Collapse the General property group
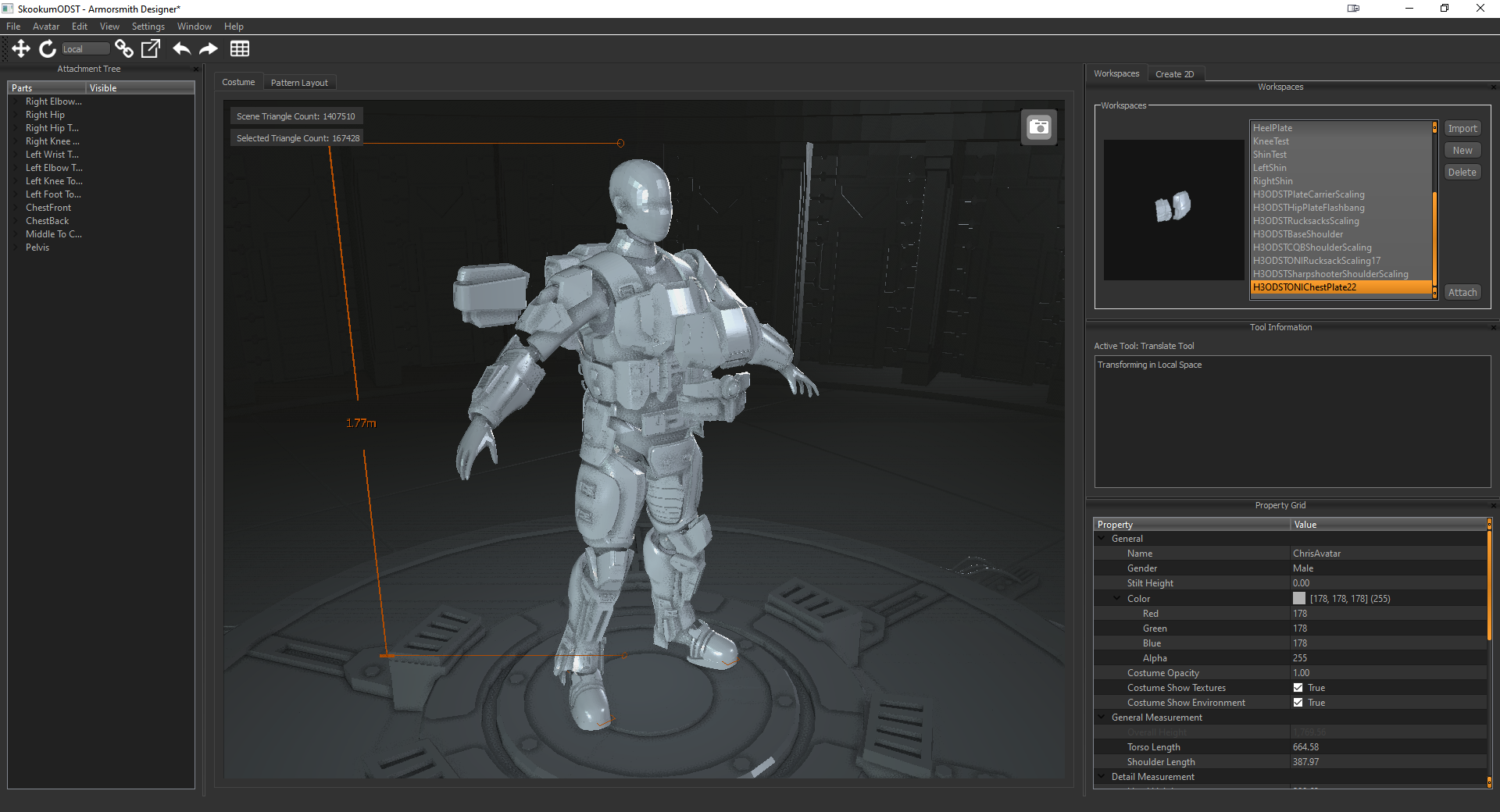The width and height of the screenshot is (1500, 812). click(1102, 539)
